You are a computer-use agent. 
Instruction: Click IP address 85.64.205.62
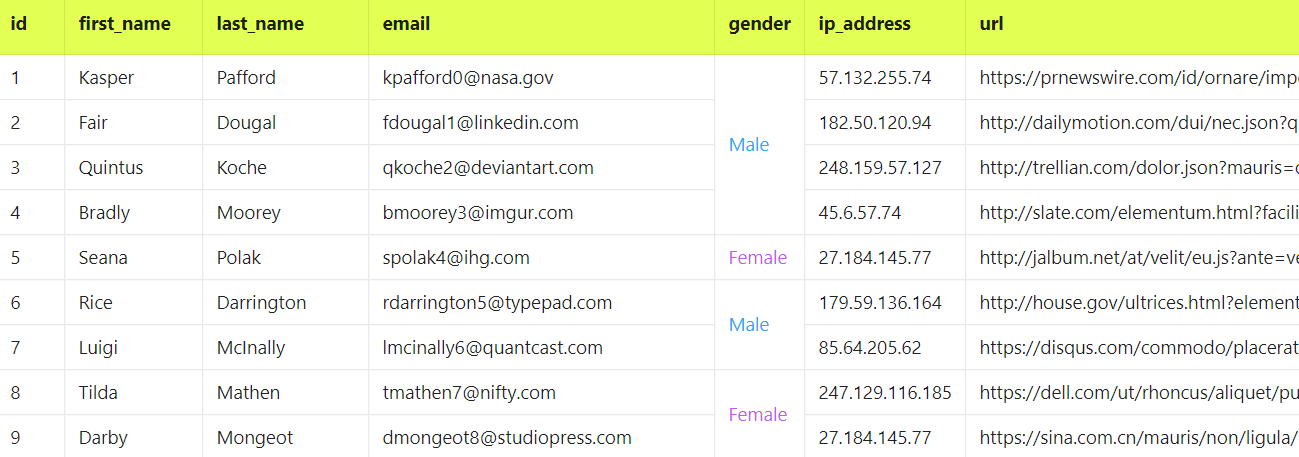[x=885, y=347]
